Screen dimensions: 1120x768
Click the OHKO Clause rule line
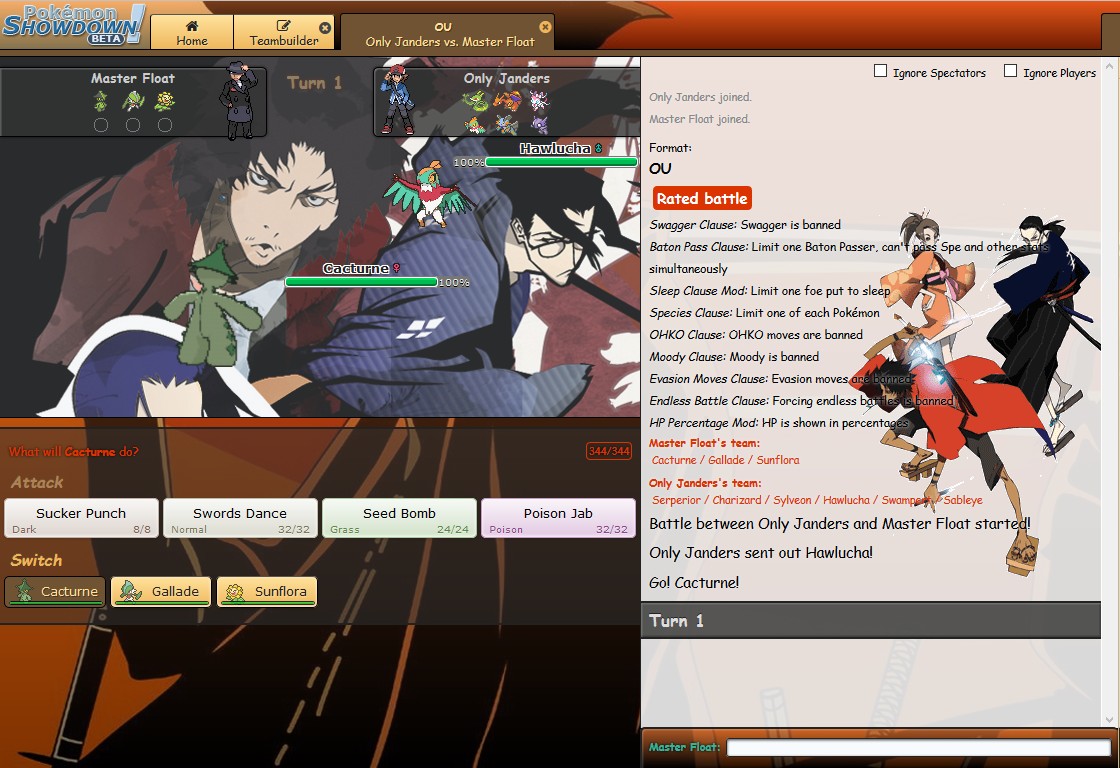tap(756, 335)
